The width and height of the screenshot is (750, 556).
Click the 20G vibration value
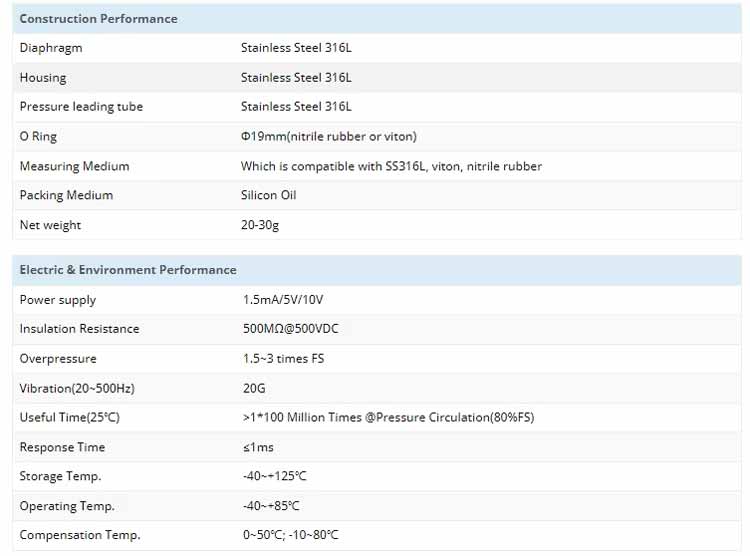pos(254,388)
